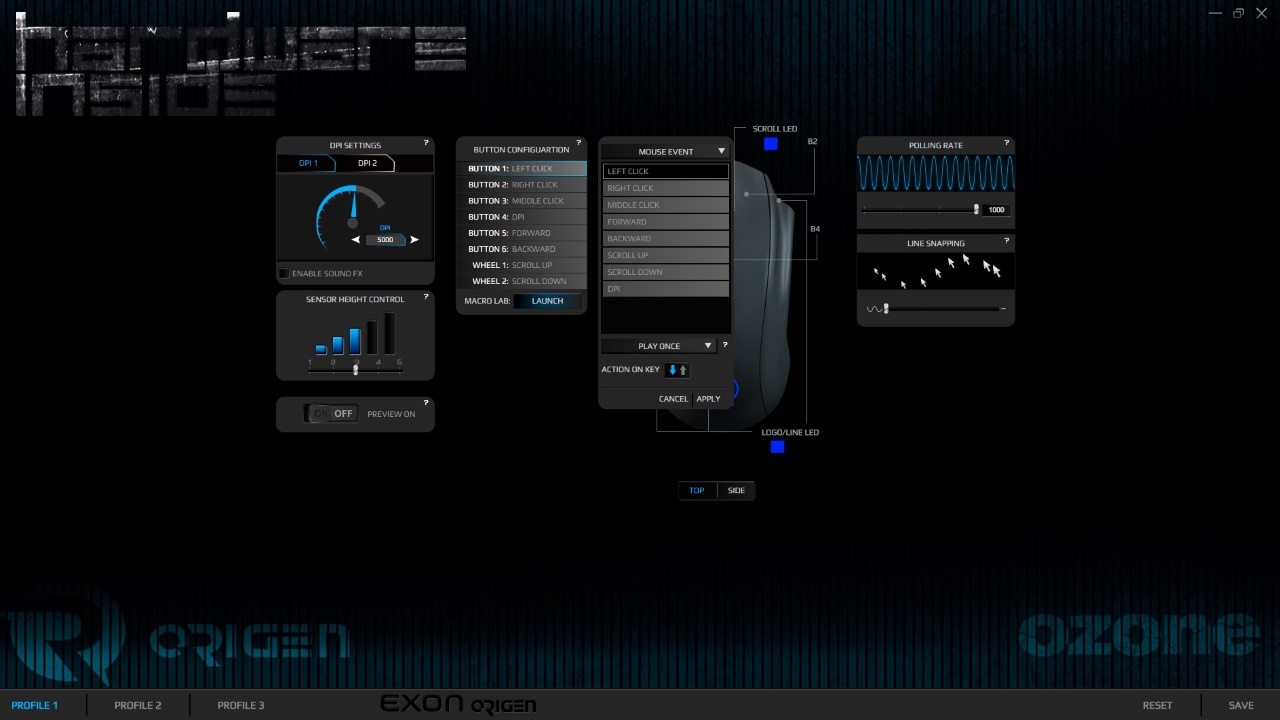Reset the settings
This screenshot has width=1280, height=720.
1157,705
